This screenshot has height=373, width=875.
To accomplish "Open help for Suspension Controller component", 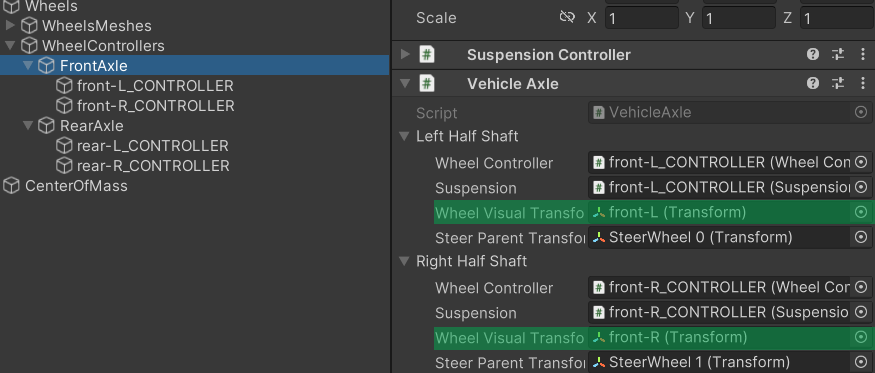I will (813, 55).
